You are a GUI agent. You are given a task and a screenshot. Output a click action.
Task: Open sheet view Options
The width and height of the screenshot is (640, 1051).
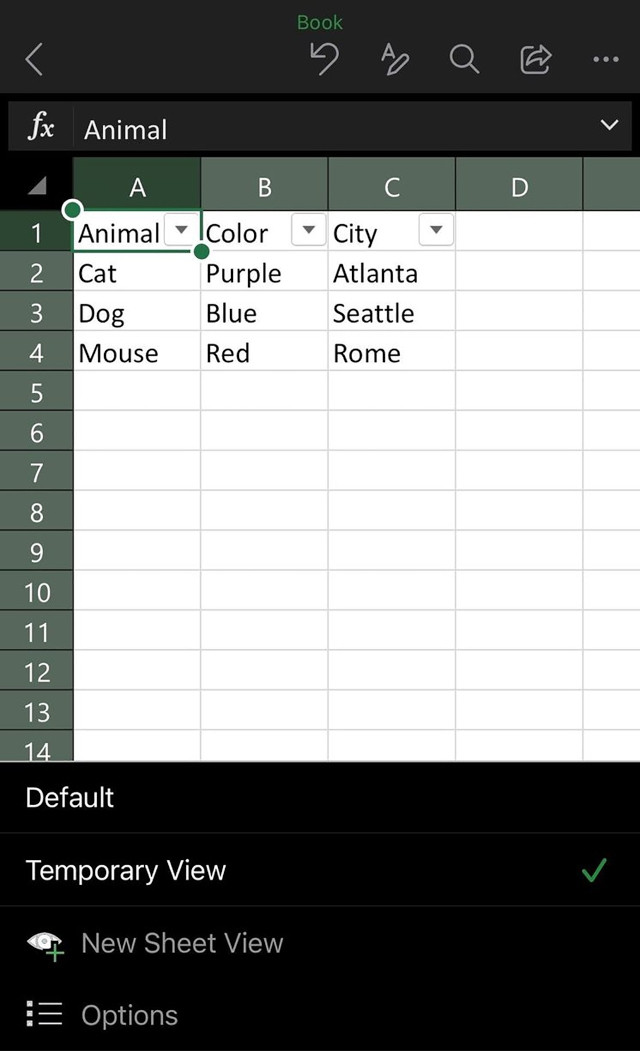point(320,1015)
